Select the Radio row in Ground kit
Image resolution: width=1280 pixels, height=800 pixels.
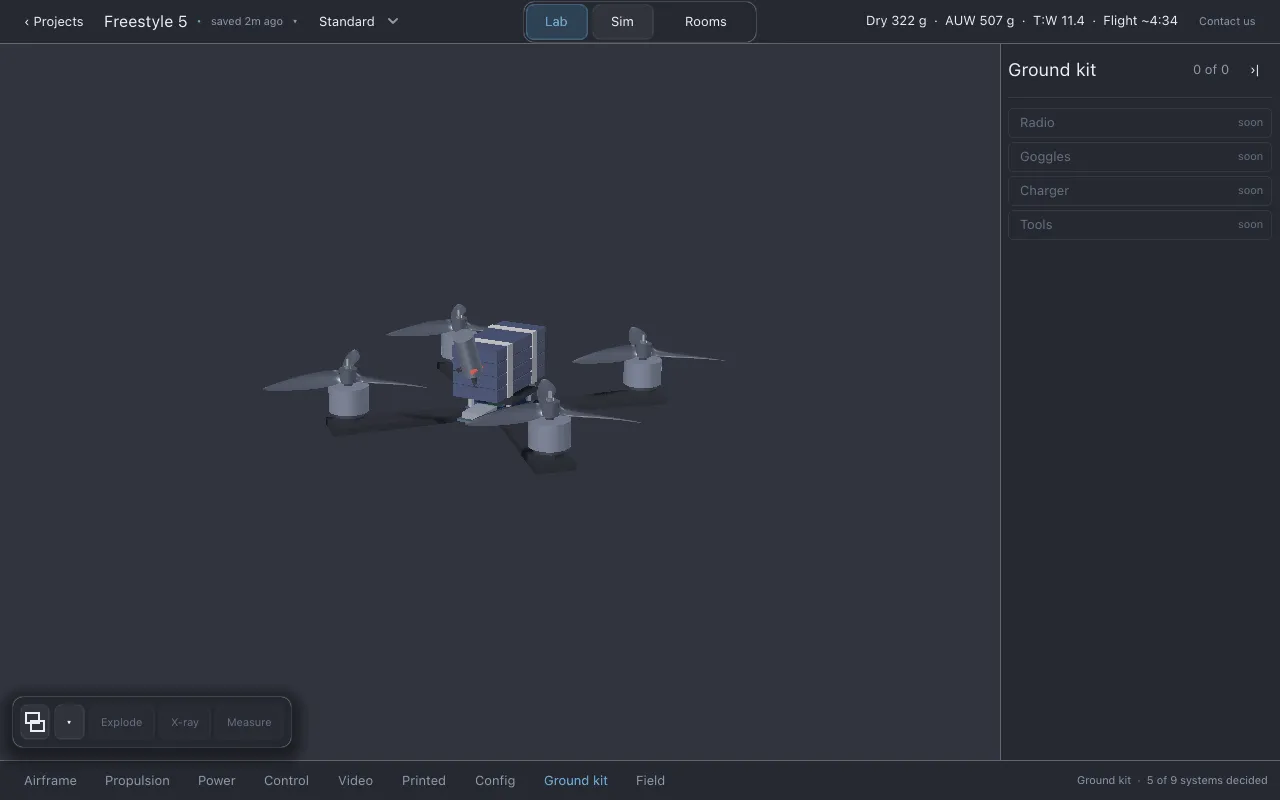[x=1140, y=123]
